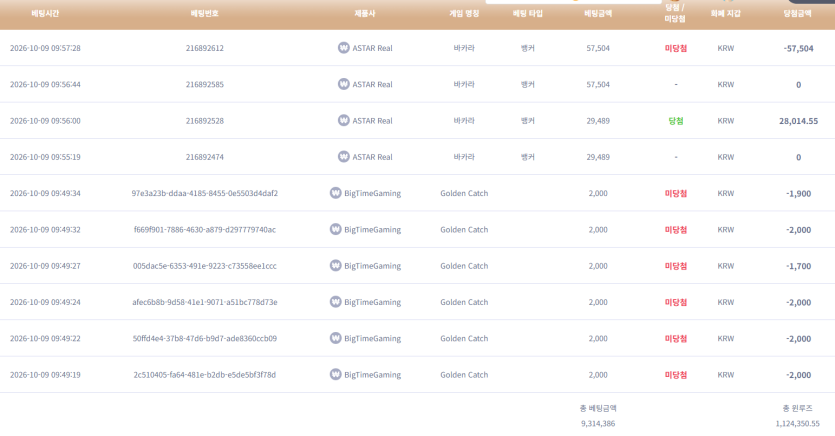Select bet ID starting with 50ffd4e4
835x436 pixels.
coord(204,338)
